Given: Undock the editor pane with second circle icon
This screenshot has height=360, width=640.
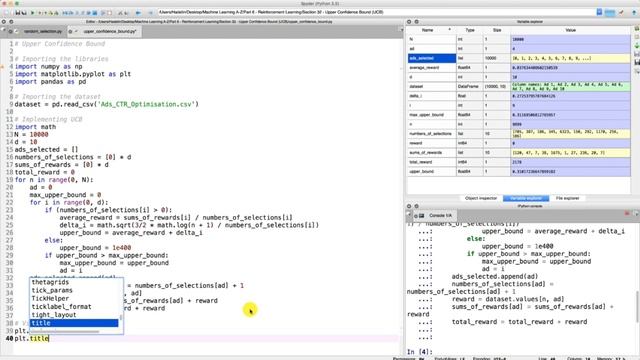Looking at the screenshot, I should pos(11,22).
